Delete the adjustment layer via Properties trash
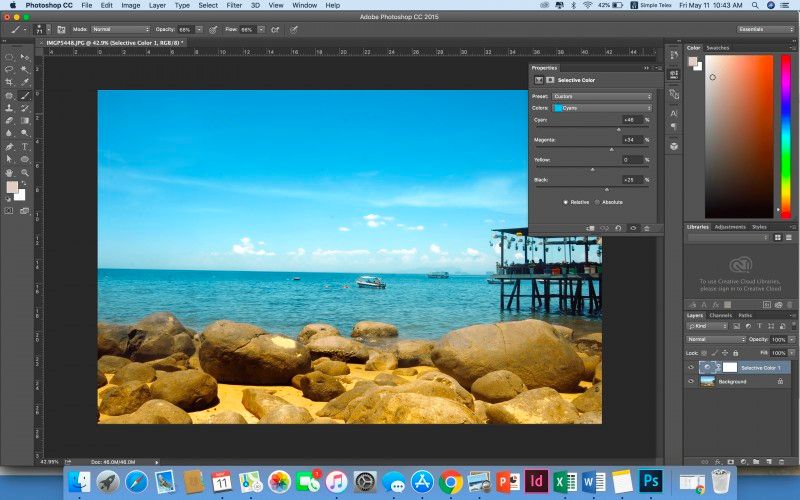This screenshot has width=800, height=500. (x=647, y=228)
